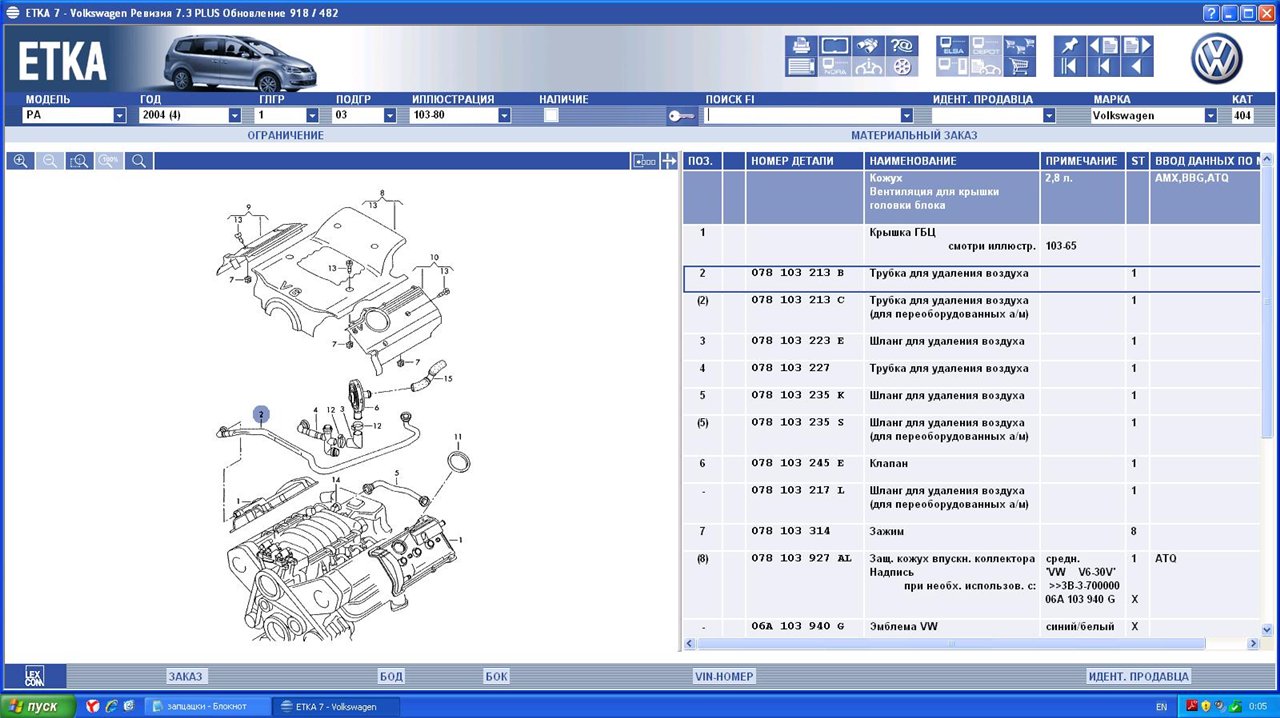
Task: Click the DEPOT icon
Action: [x=985, y=46]
